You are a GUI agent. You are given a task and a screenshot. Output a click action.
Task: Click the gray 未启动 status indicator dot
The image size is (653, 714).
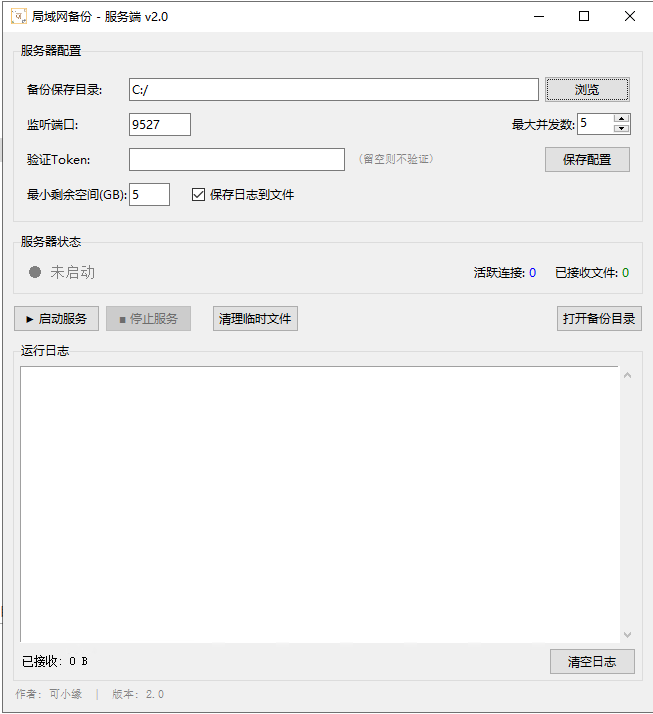pyautogui.click(x=35, y=272)
